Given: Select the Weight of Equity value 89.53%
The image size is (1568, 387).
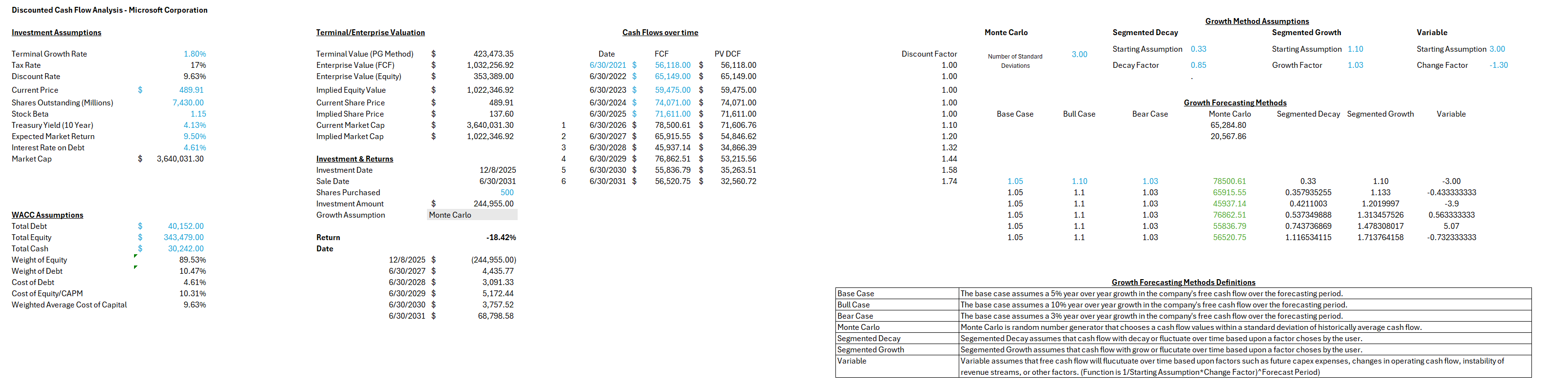Looking at the screenshot, I should [193, 260].
